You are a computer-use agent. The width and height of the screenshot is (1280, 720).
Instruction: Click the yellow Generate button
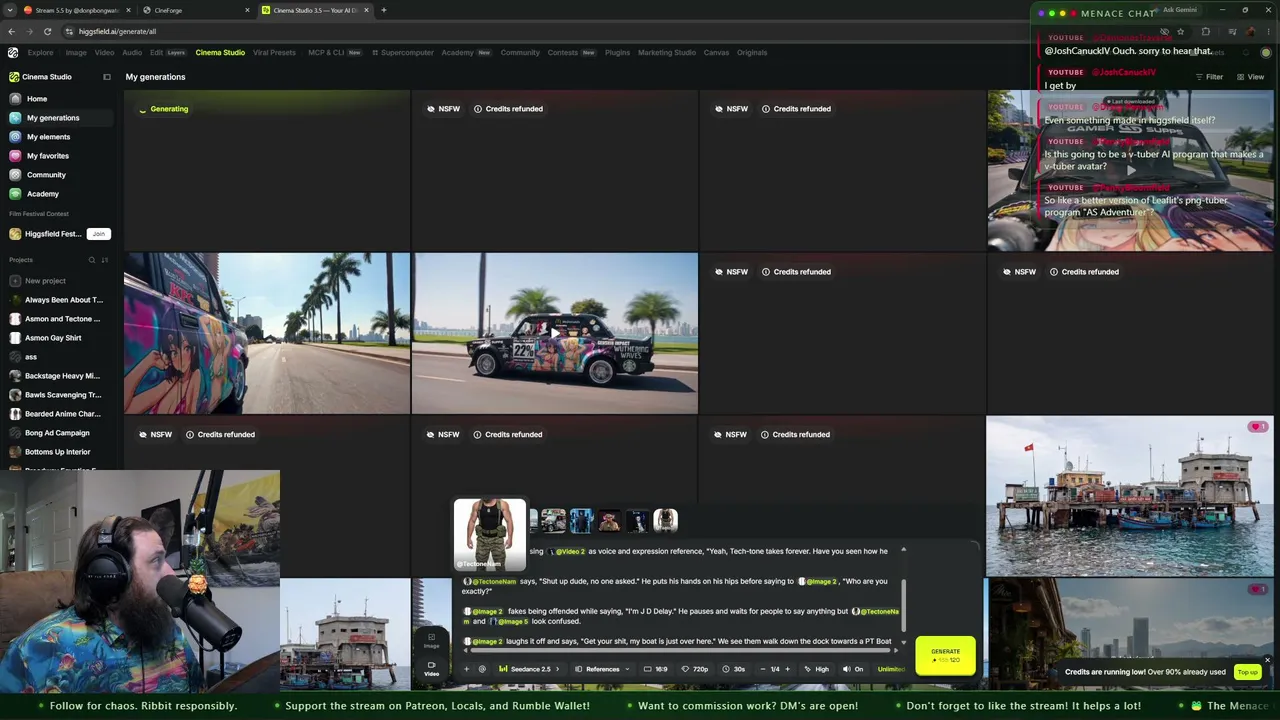coord(945,655)
